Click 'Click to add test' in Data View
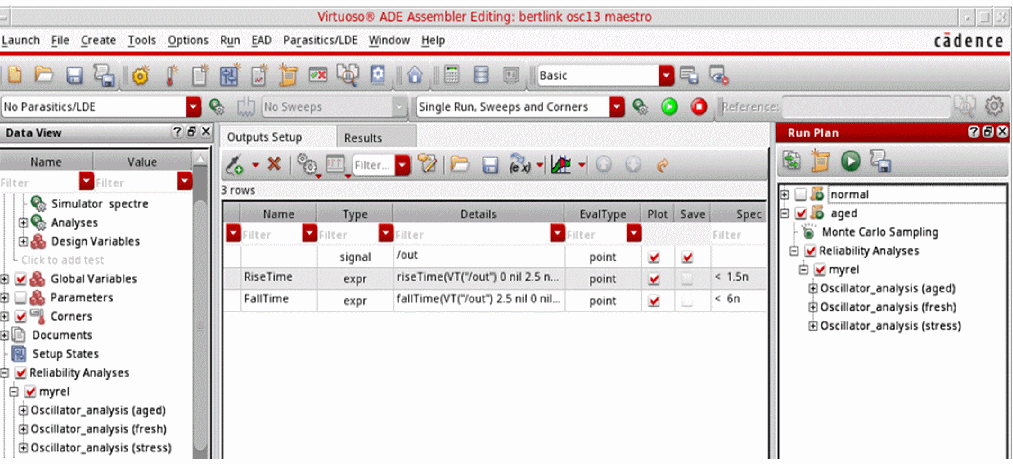The height and width of the screenshot is (464, 1013). click(63, 260)
